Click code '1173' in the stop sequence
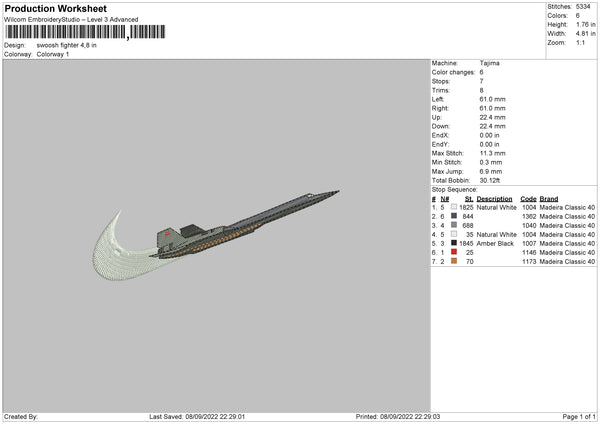 (529, 262)
